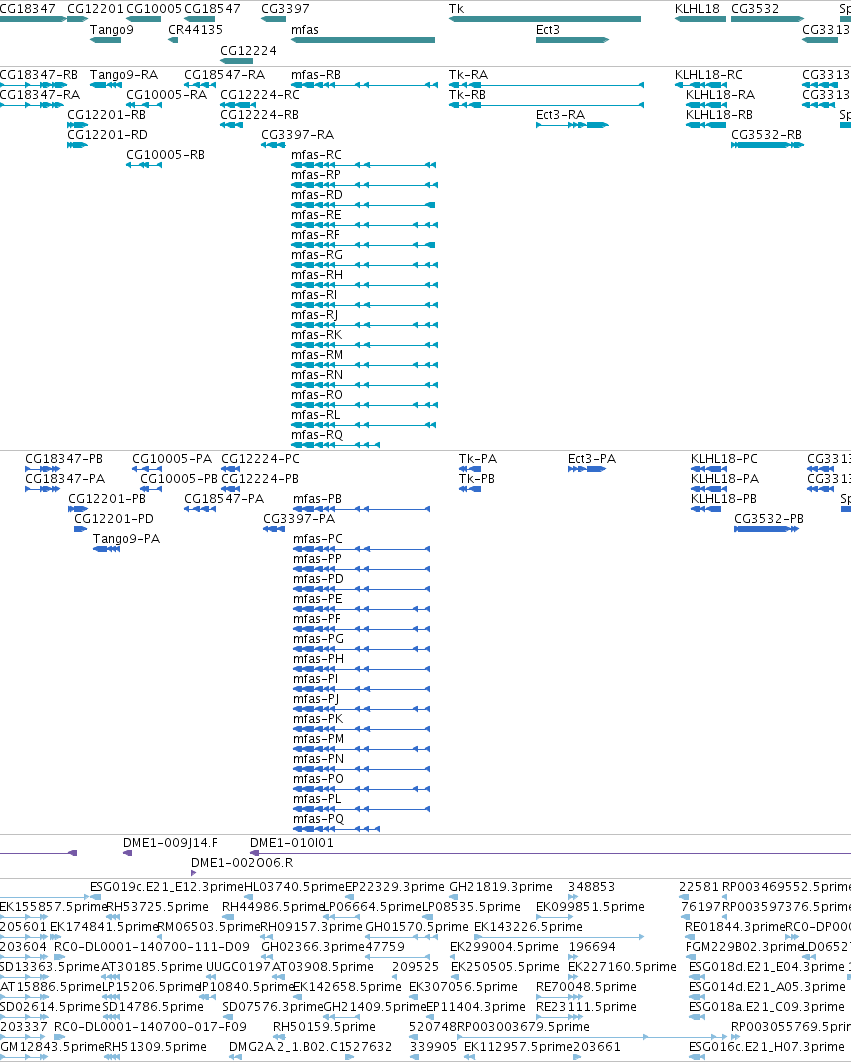This screenshot has width=851, height=1062.
Task: Click protein Ect3-PA
Action: [x=592, y=459]
